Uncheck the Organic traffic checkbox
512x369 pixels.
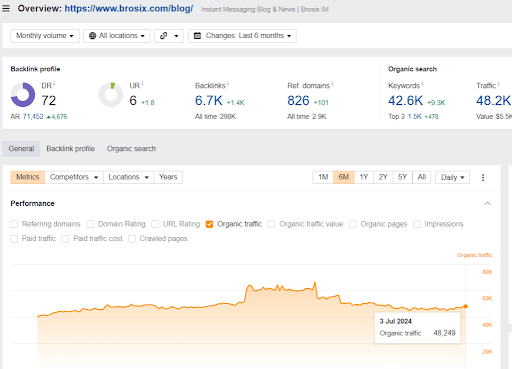pos(209,224)
